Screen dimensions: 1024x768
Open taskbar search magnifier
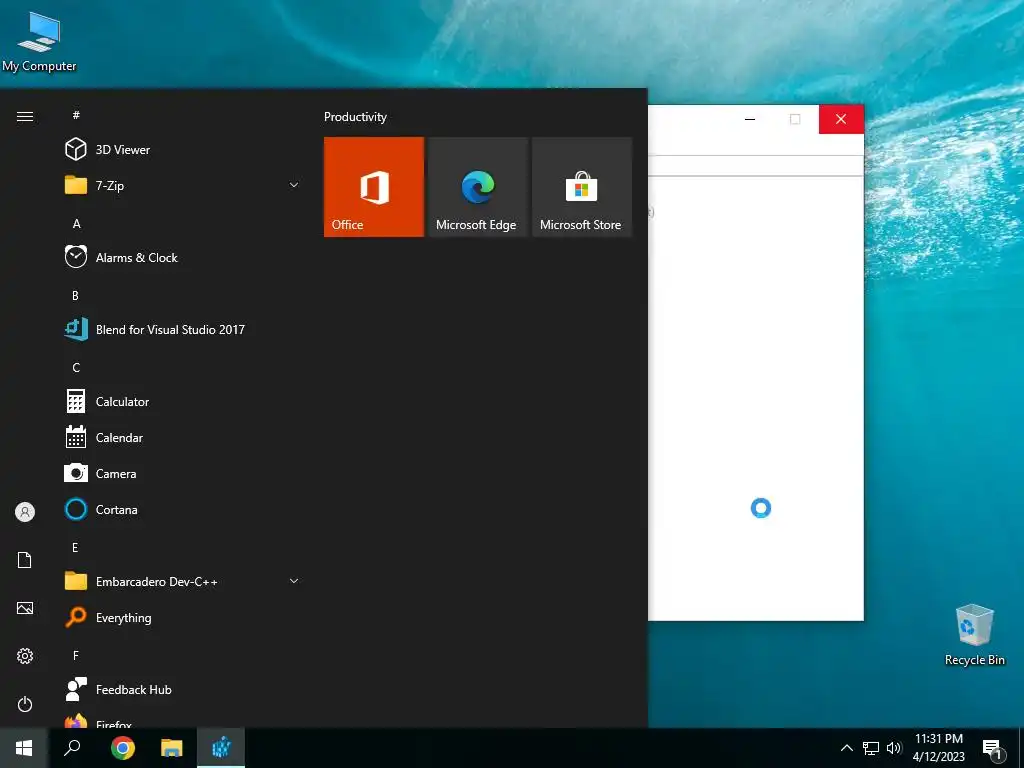[72, 748]
